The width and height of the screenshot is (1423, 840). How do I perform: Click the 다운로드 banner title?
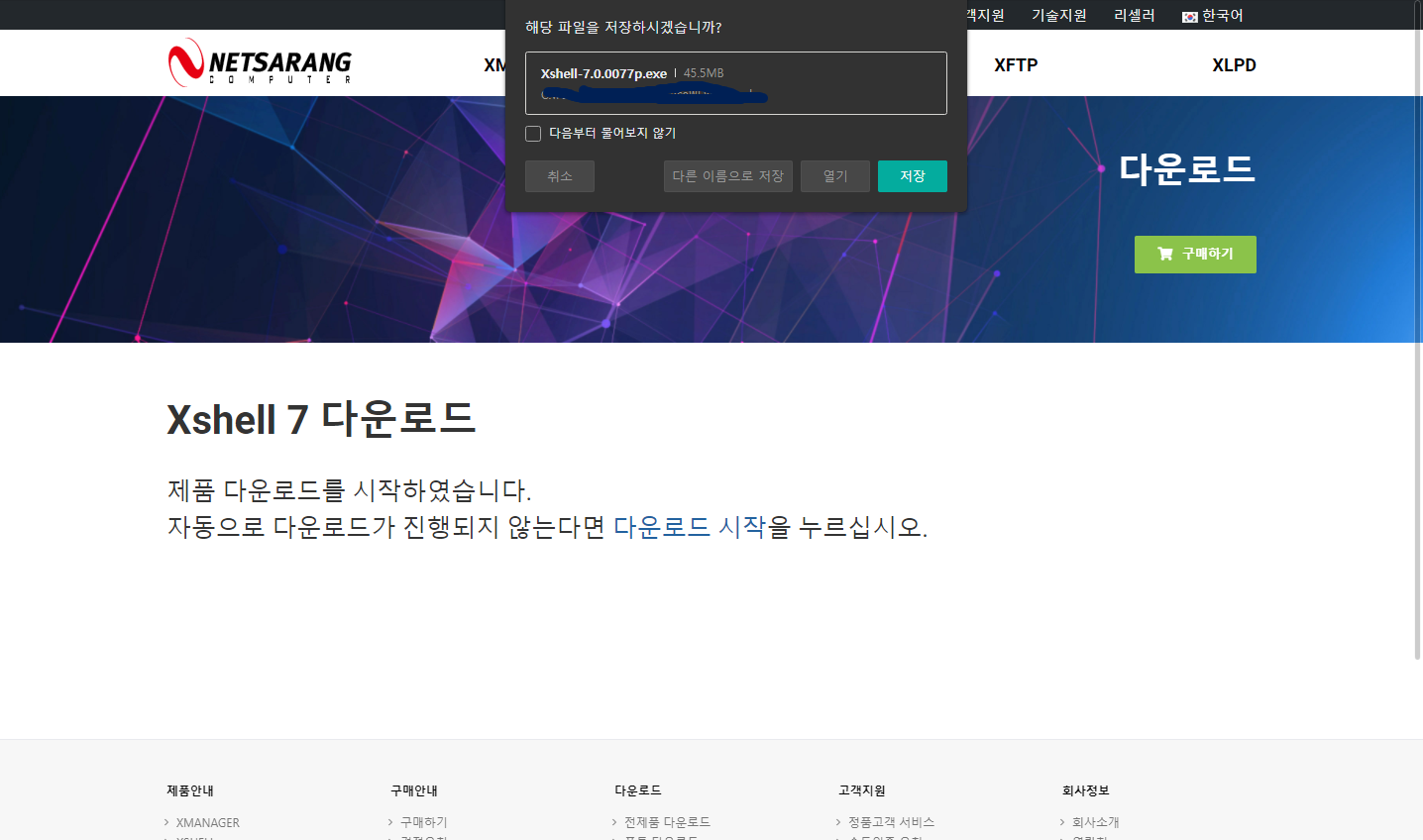(1187, 168)
